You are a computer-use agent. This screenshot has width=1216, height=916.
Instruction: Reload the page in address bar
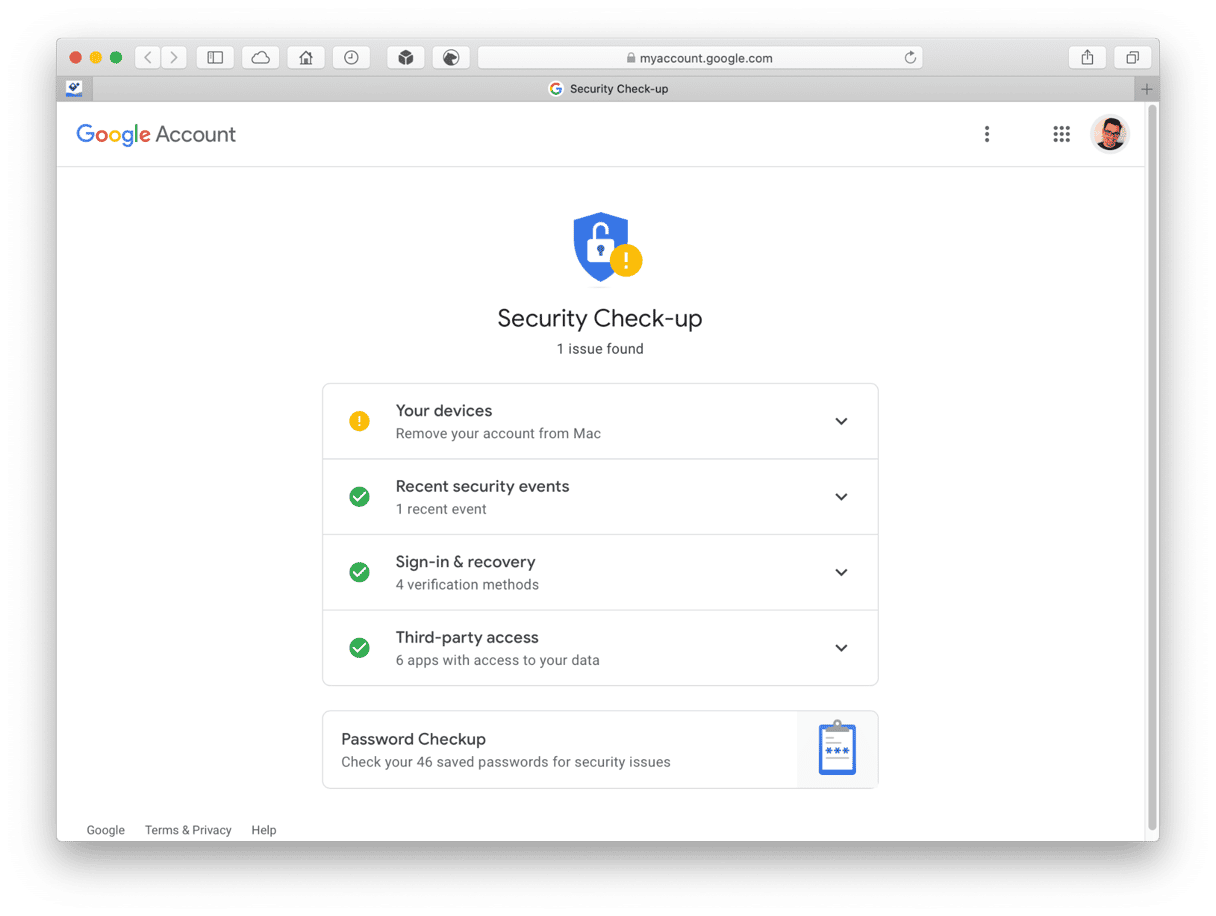(x=910, y=58)
